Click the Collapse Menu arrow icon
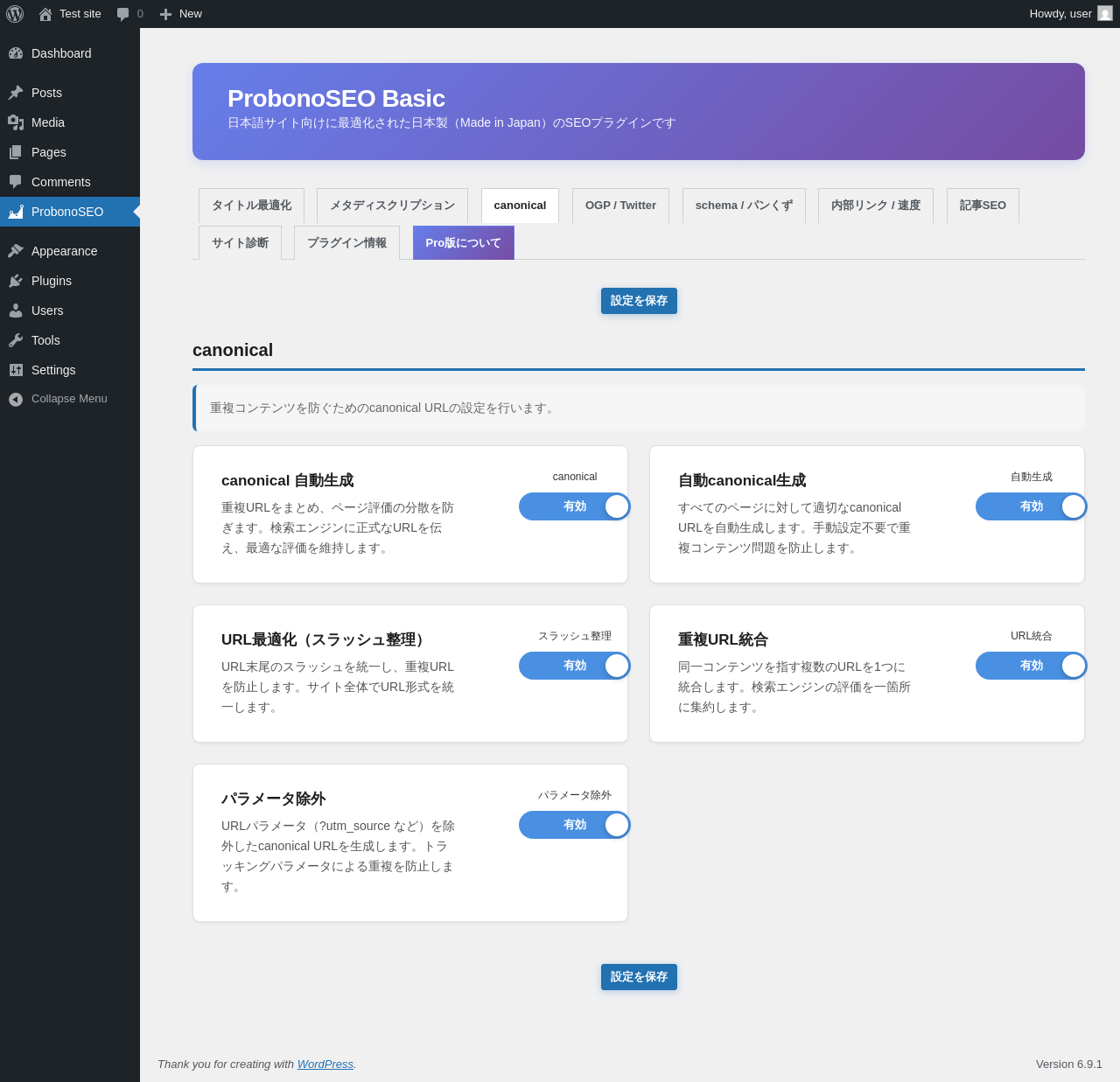Viewport: 1120px width, 1082px height. pos(16,399)
